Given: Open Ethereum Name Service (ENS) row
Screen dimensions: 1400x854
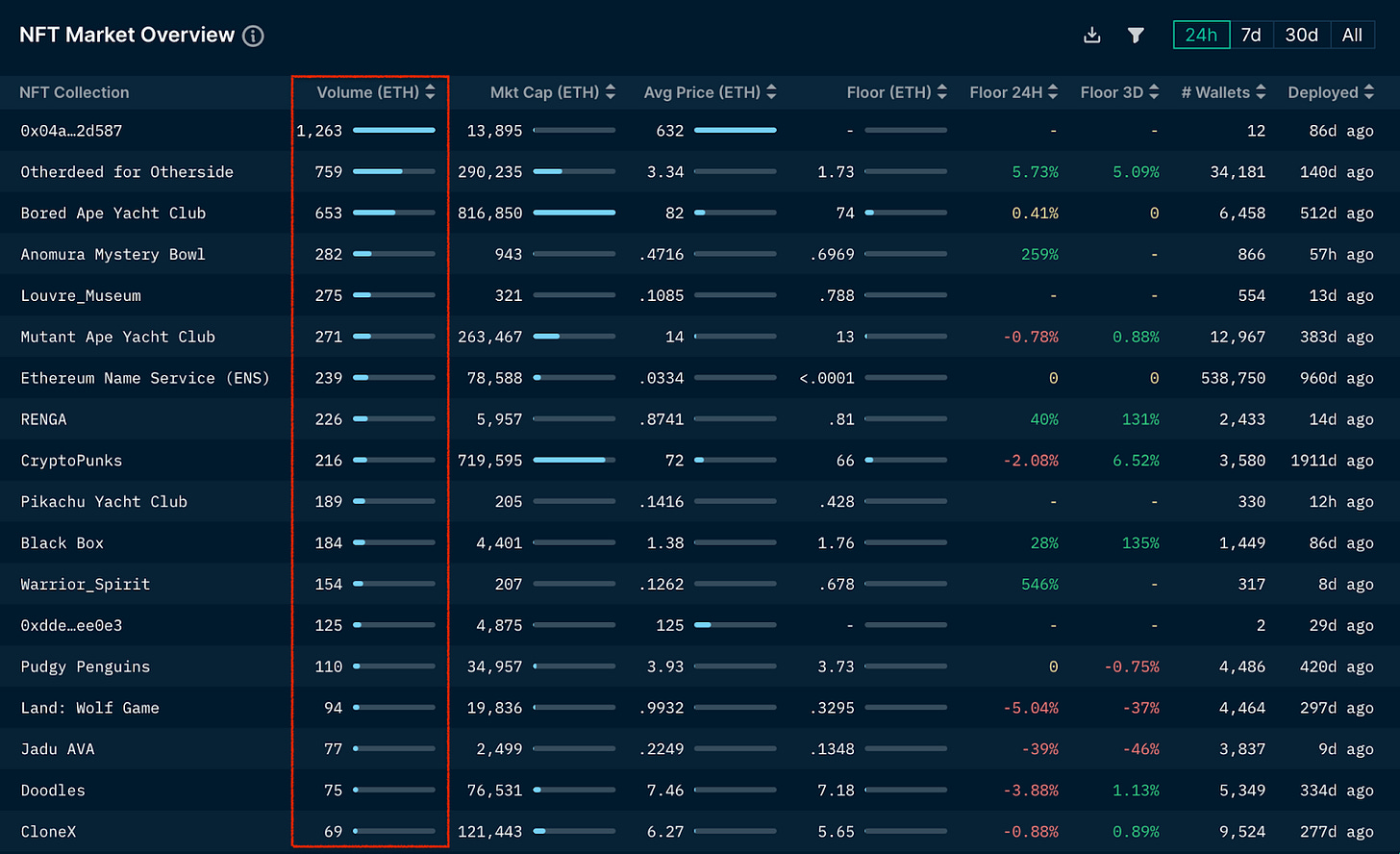Looking at the screenshot, I should coord(145,379).
